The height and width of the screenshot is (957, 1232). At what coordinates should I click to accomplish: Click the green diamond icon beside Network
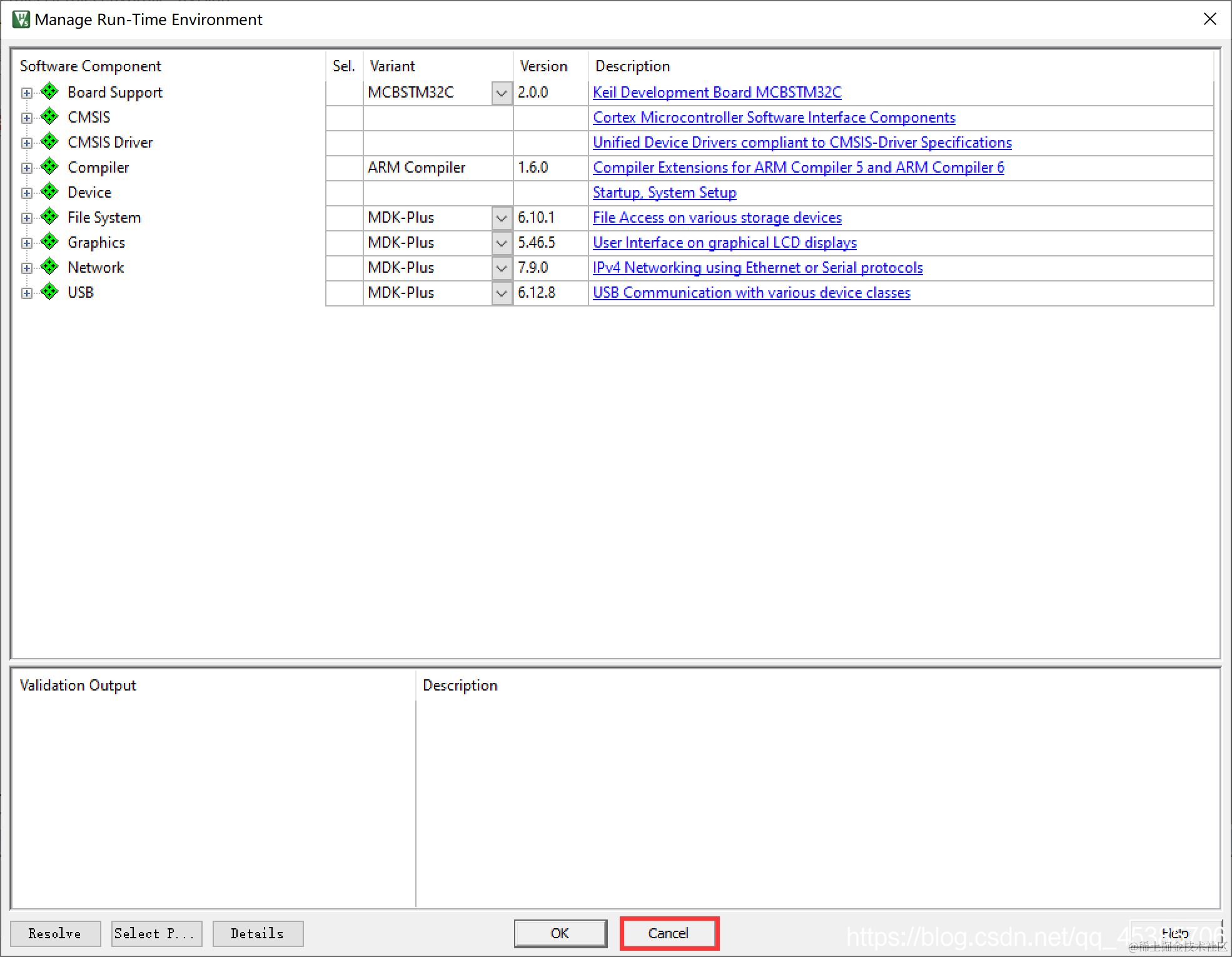[49, 267]
